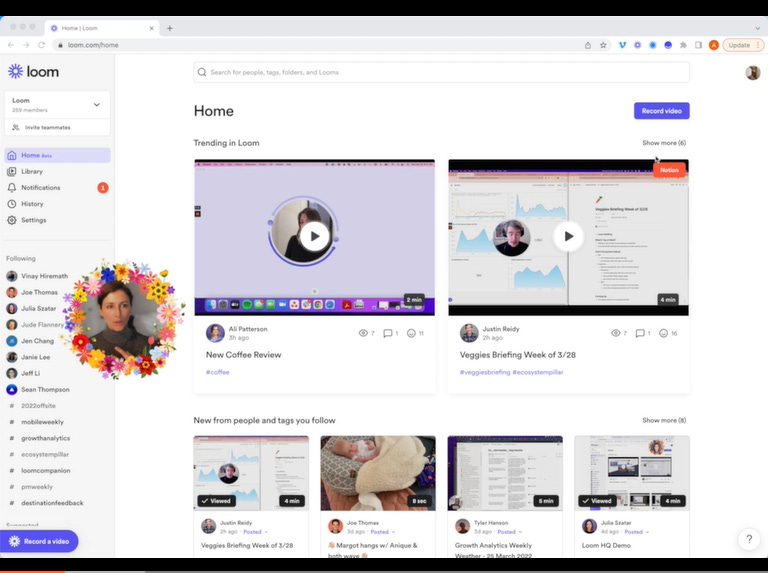Open the 2022offsite tag in sidebar

pos(38,406)
